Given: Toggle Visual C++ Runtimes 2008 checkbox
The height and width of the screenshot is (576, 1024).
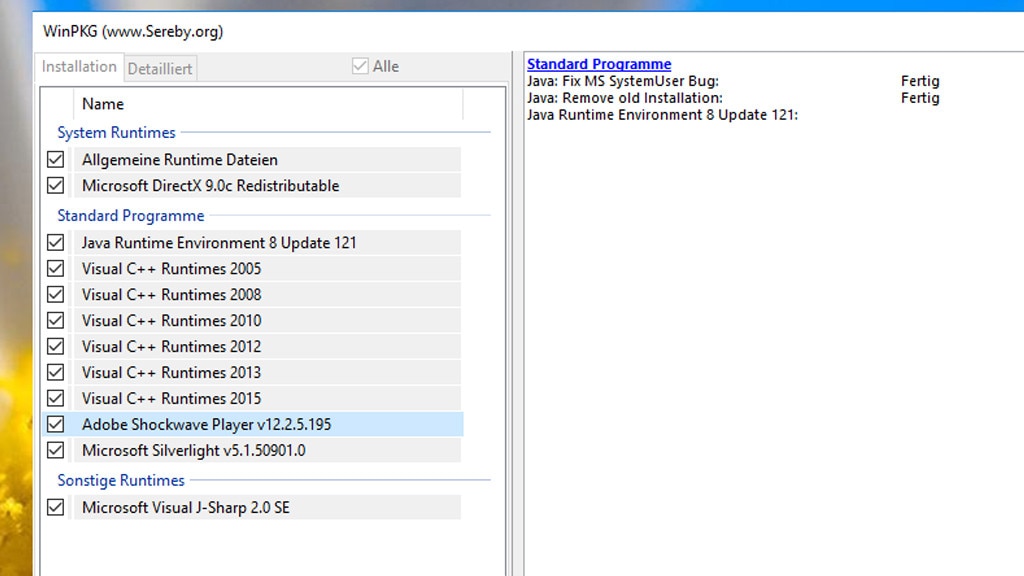Looking at the screenshot, I should click(56, 295).
